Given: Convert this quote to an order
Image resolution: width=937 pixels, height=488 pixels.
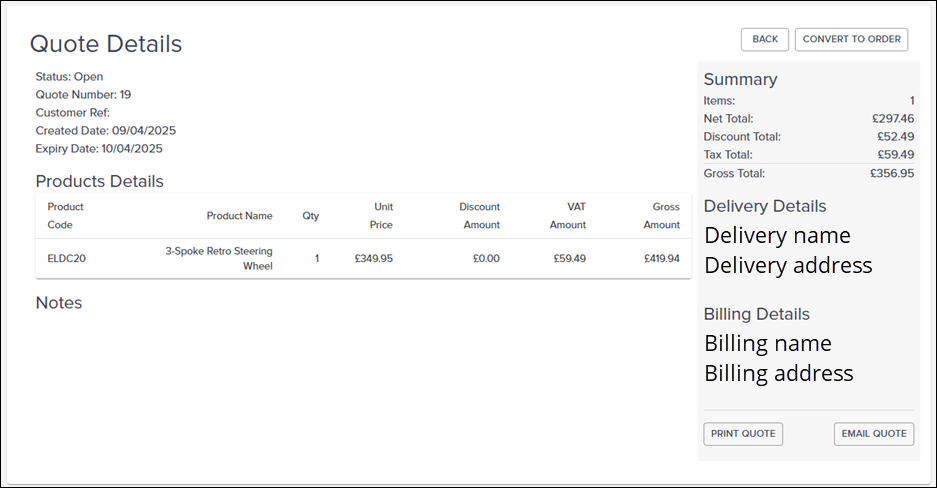Looking at the screenshot, I should 851,39.
